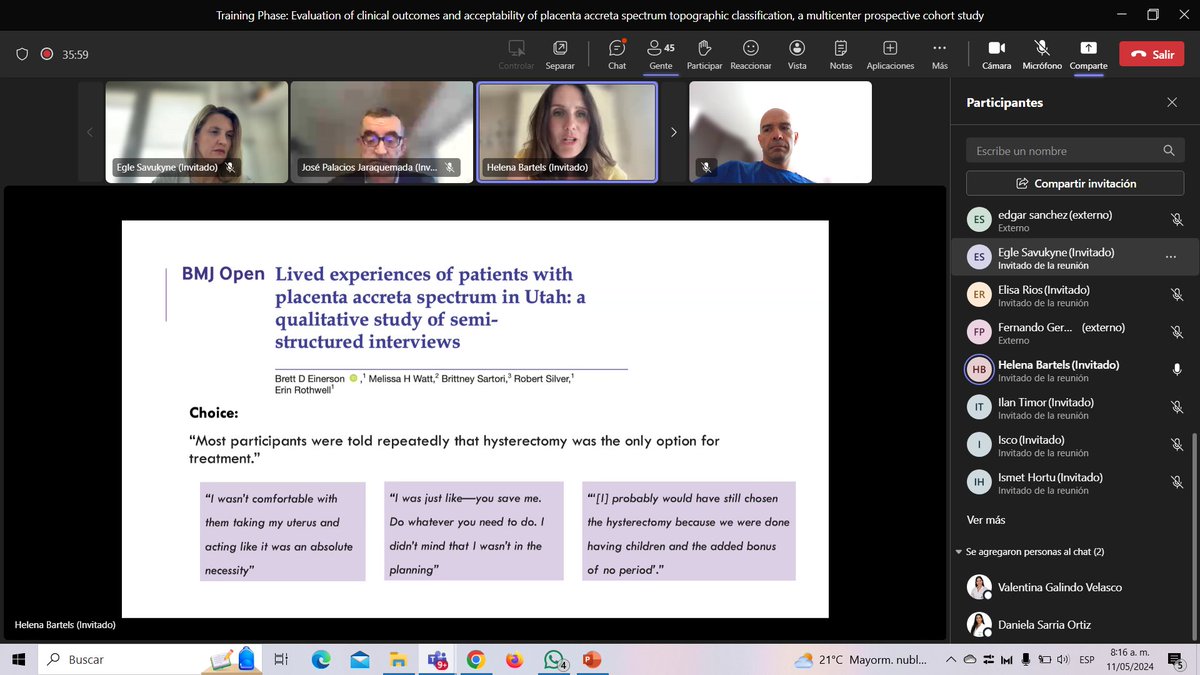The width and height of the screenshot is (1200, 675).
Task: Search participants in 'Escribe un nombre' field
Action: pos(1075,151)
